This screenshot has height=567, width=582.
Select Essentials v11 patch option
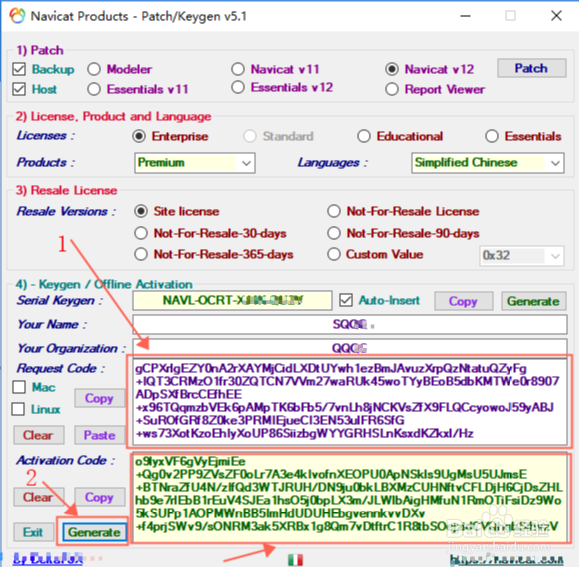coord(94,89)
